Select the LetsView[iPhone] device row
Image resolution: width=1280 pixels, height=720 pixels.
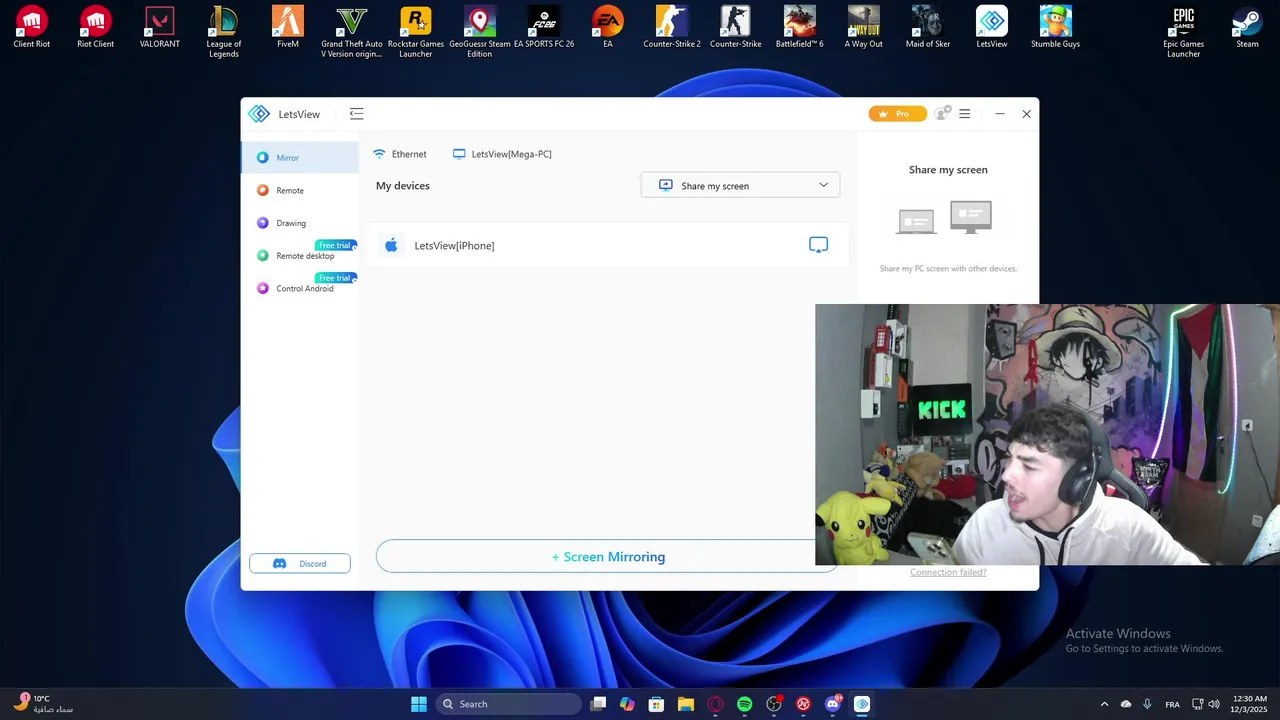[x=608, y=245]
